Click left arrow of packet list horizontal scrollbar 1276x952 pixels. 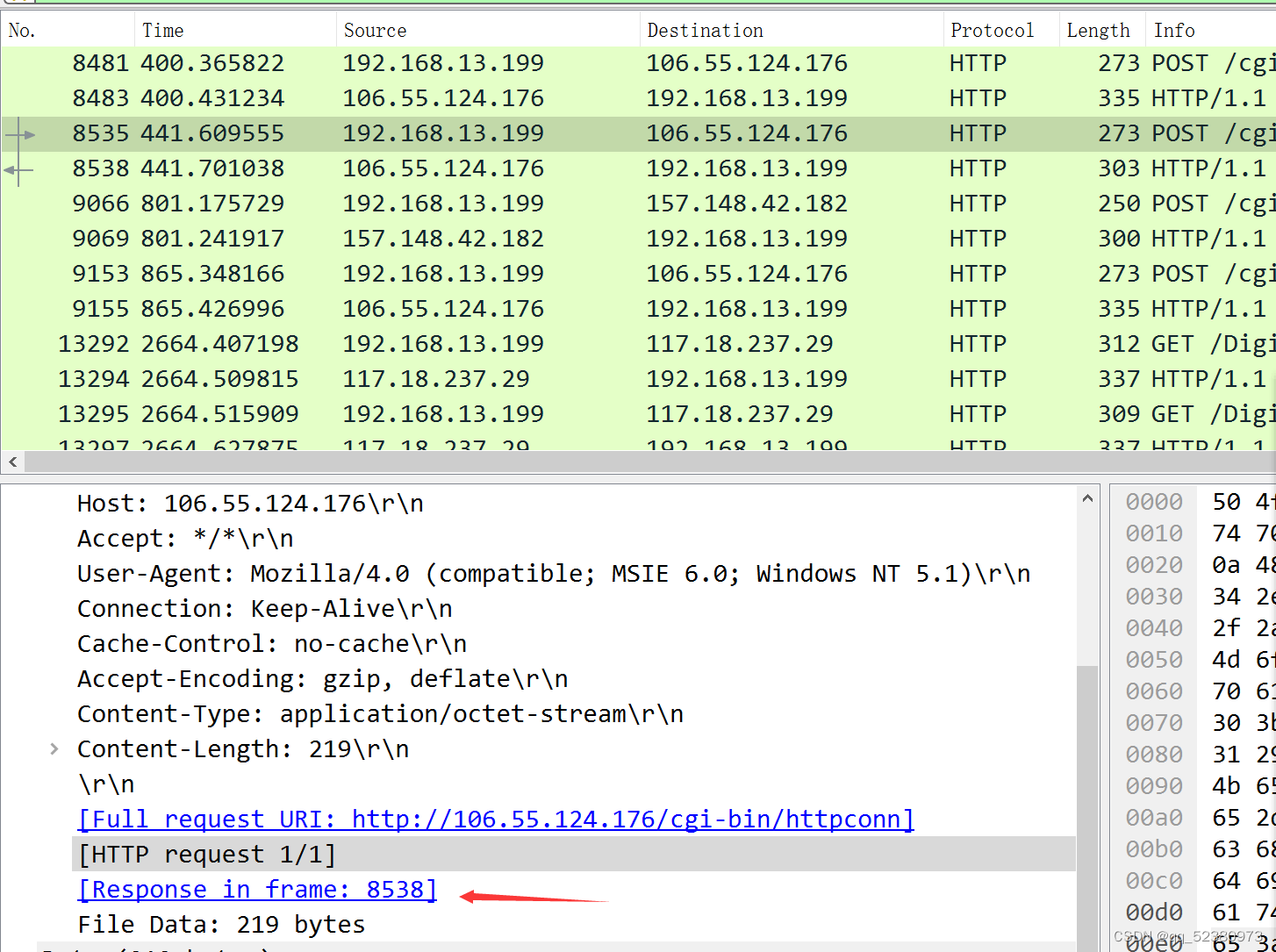(12, 462)
